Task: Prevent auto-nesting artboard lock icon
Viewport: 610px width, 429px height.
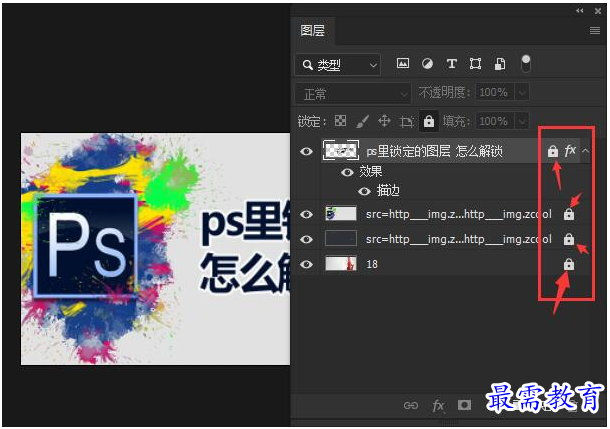Action: tap(407, 122)
